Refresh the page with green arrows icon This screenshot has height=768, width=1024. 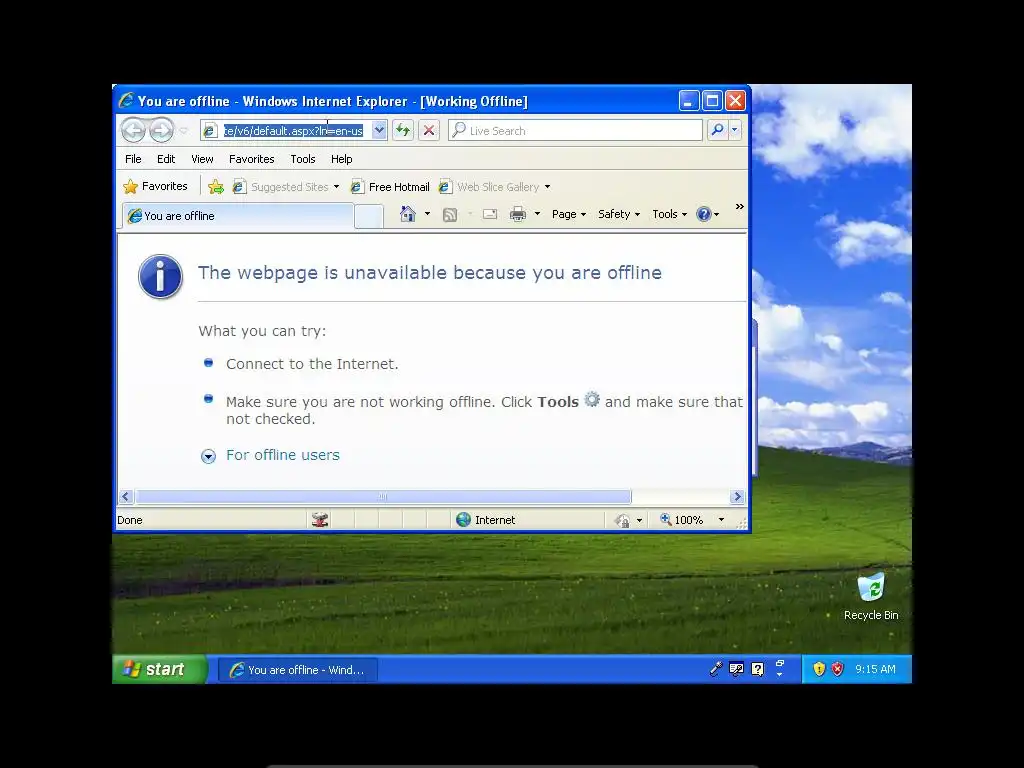[403, 131]
